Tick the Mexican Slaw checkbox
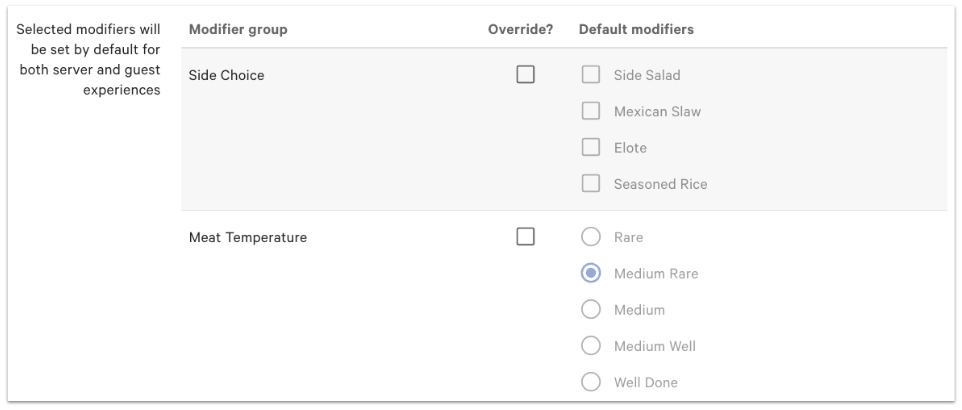962x410 pixels. (591, 111)
